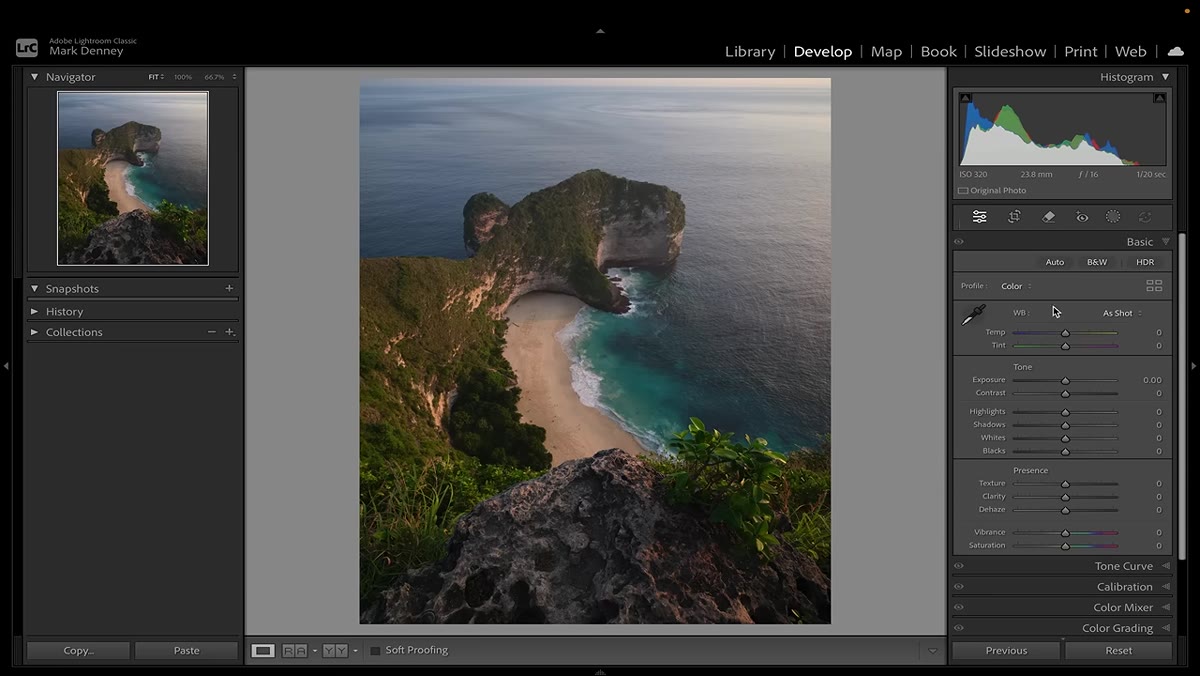Click the Previous button

[1006, 651]
